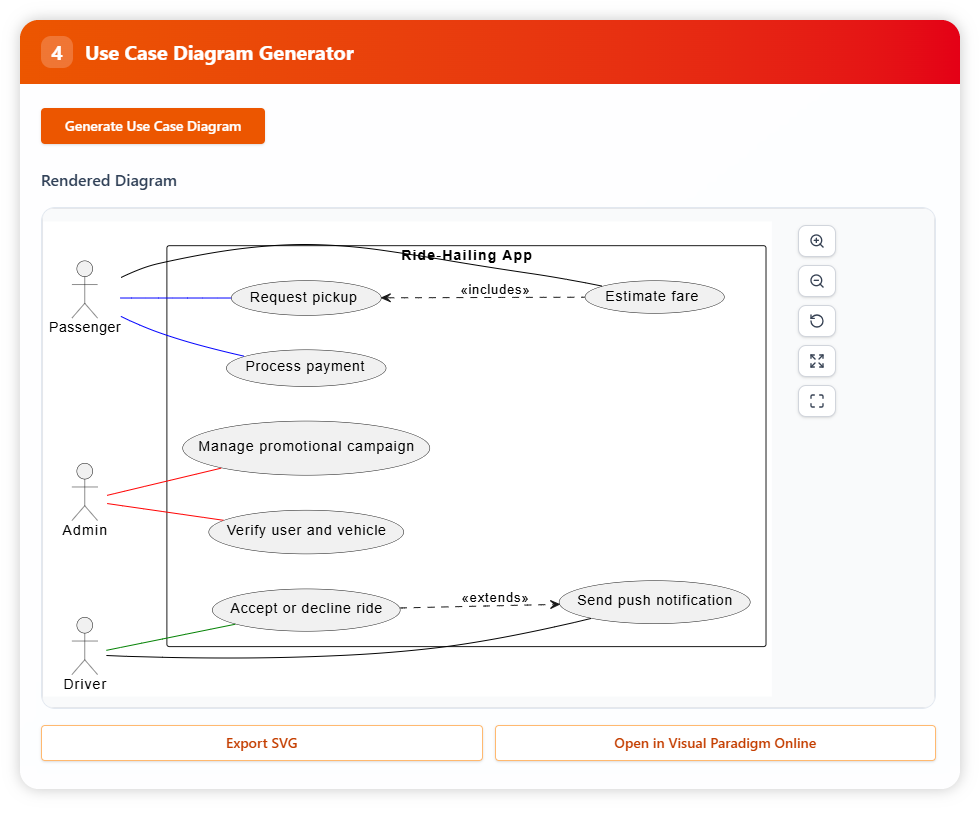
Task: Click the «includes» relationship label
Action: coord(495,290)
